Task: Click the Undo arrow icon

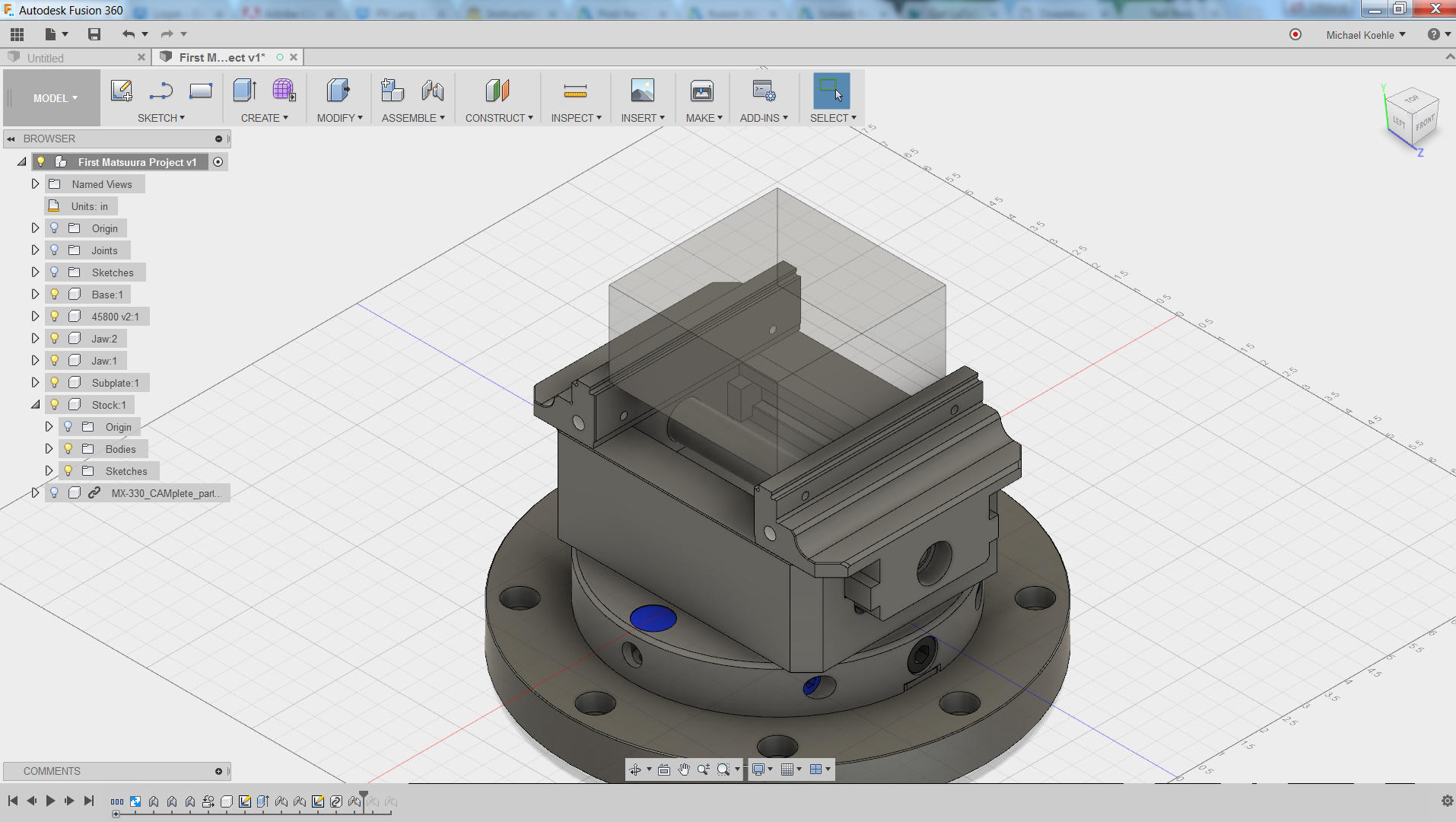Action: 129,34
